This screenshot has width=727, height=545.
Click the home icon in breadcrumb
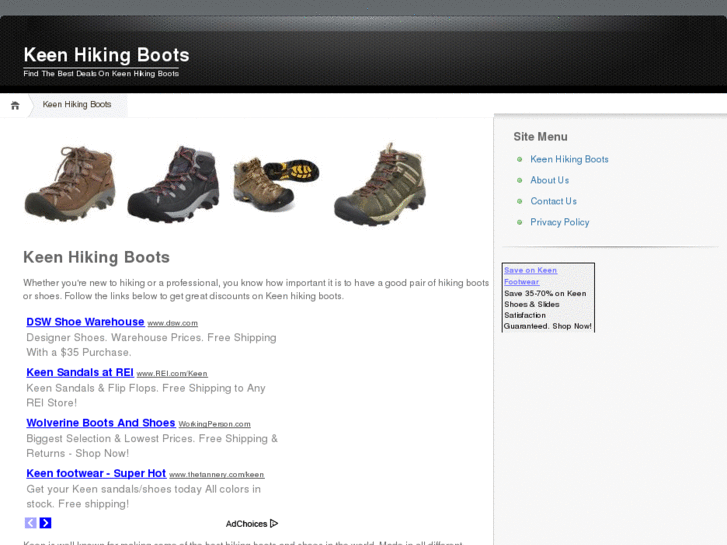(x=15, y=105)
